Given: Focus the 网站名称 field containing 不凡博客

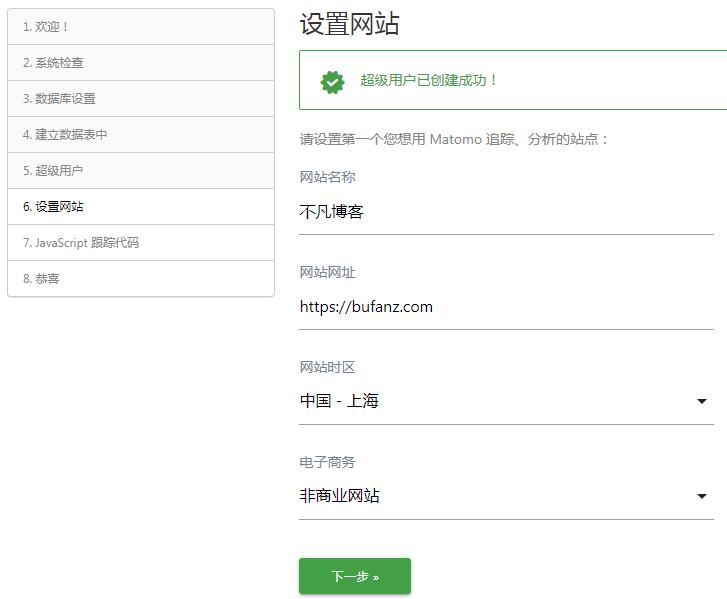Looking at the screenshot, I should tap(506, 212).
